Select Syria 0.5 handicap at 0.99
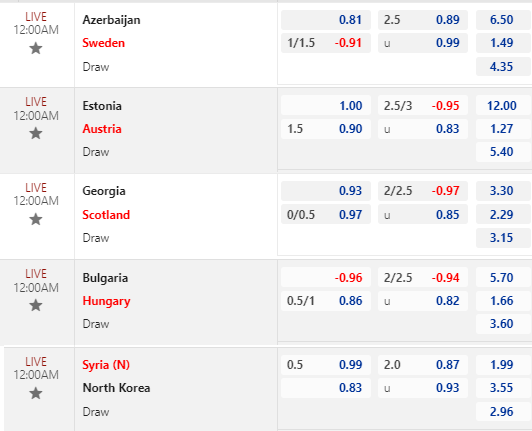 coord(326,365)
